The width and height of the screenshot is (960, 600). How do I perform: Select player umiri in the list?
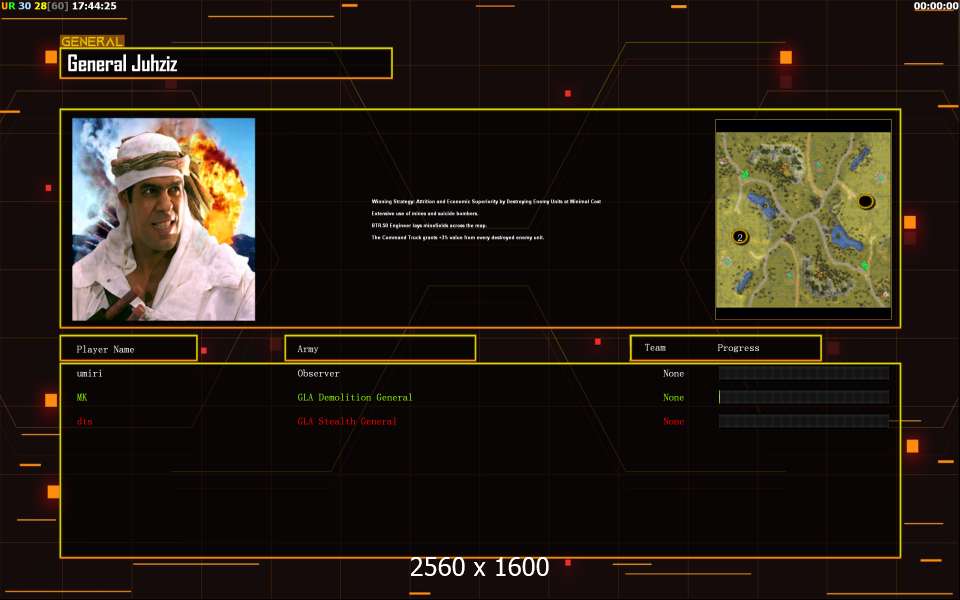(89, 373)
